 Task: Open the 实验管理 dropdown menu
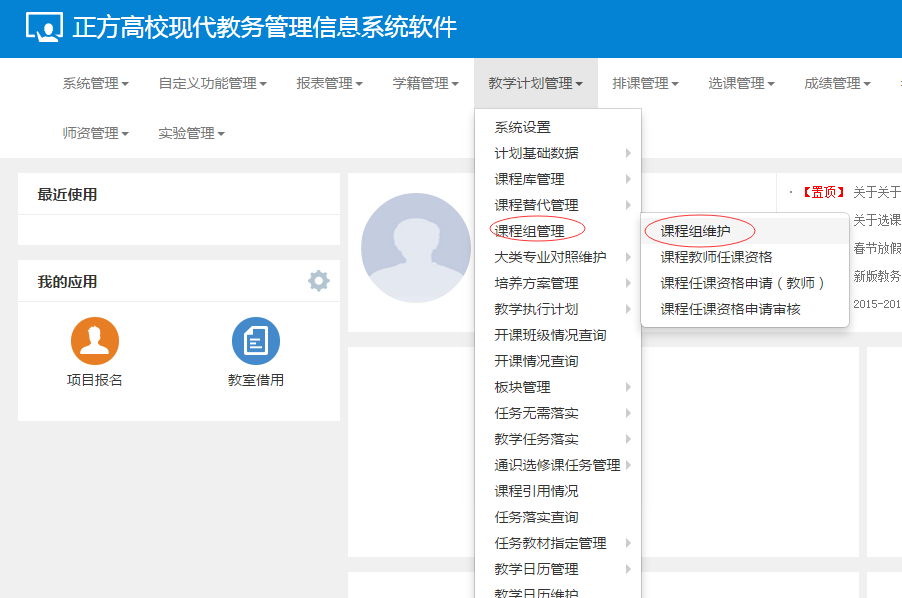pyautogui.click(x=191, y=134)
